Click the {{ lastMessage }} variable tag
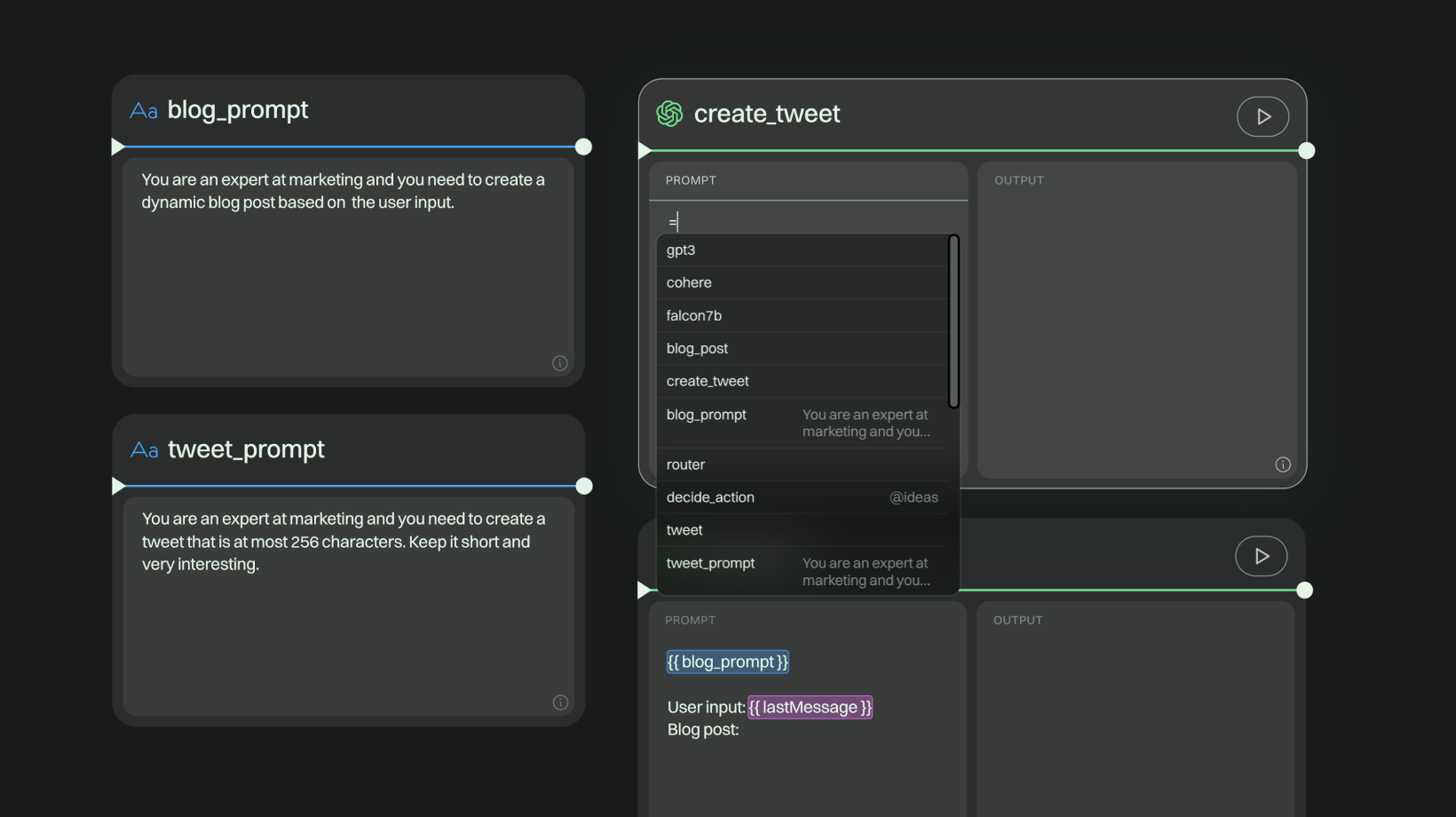 pyautogui.click(x=810, y=707)
